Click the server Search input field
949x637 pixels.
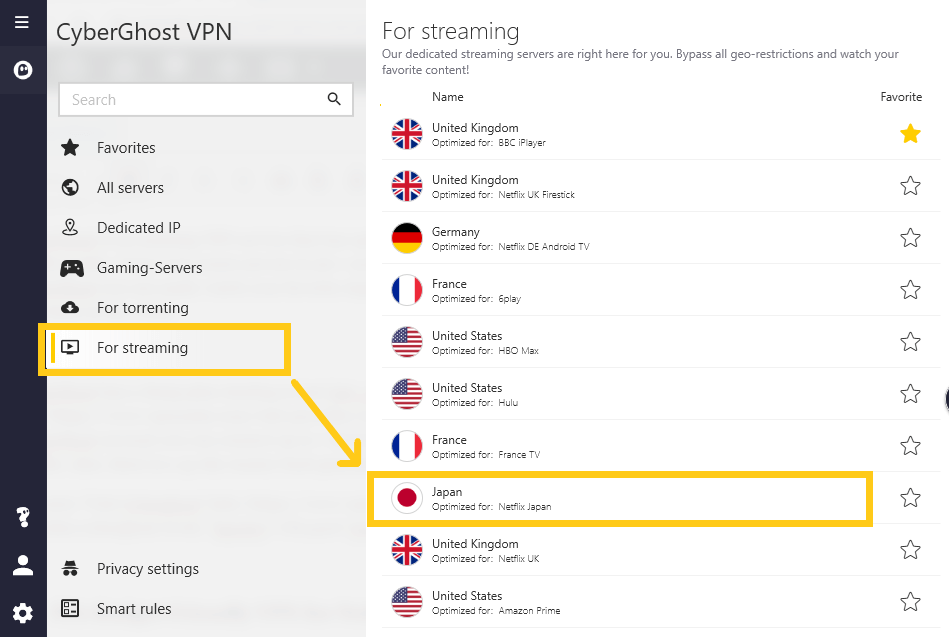190,99
